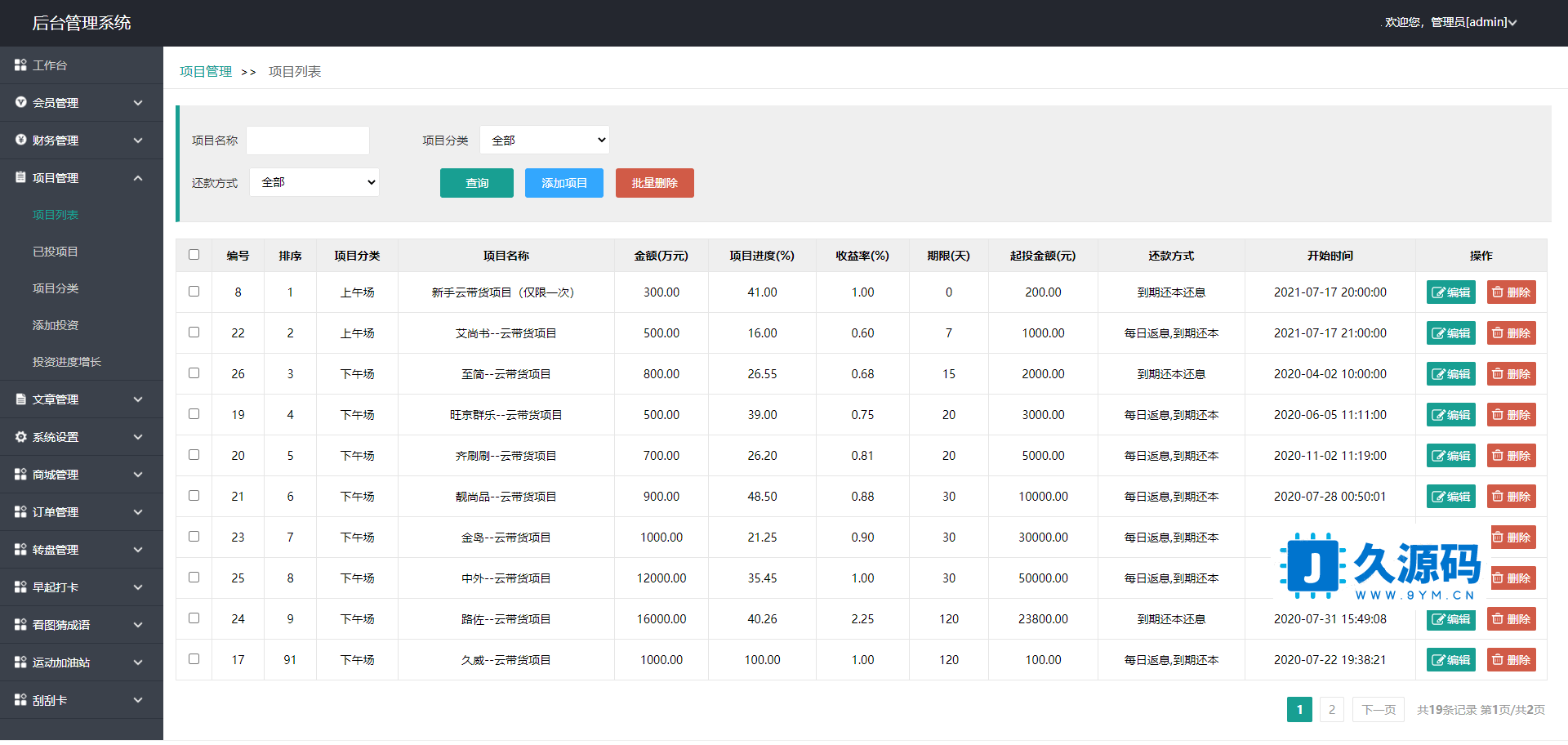Image resolution: width=1568 pixels, height=745 pixels.
Task: Click the 工作台 dashboard icon in sidebar
Action: point(20,65)
